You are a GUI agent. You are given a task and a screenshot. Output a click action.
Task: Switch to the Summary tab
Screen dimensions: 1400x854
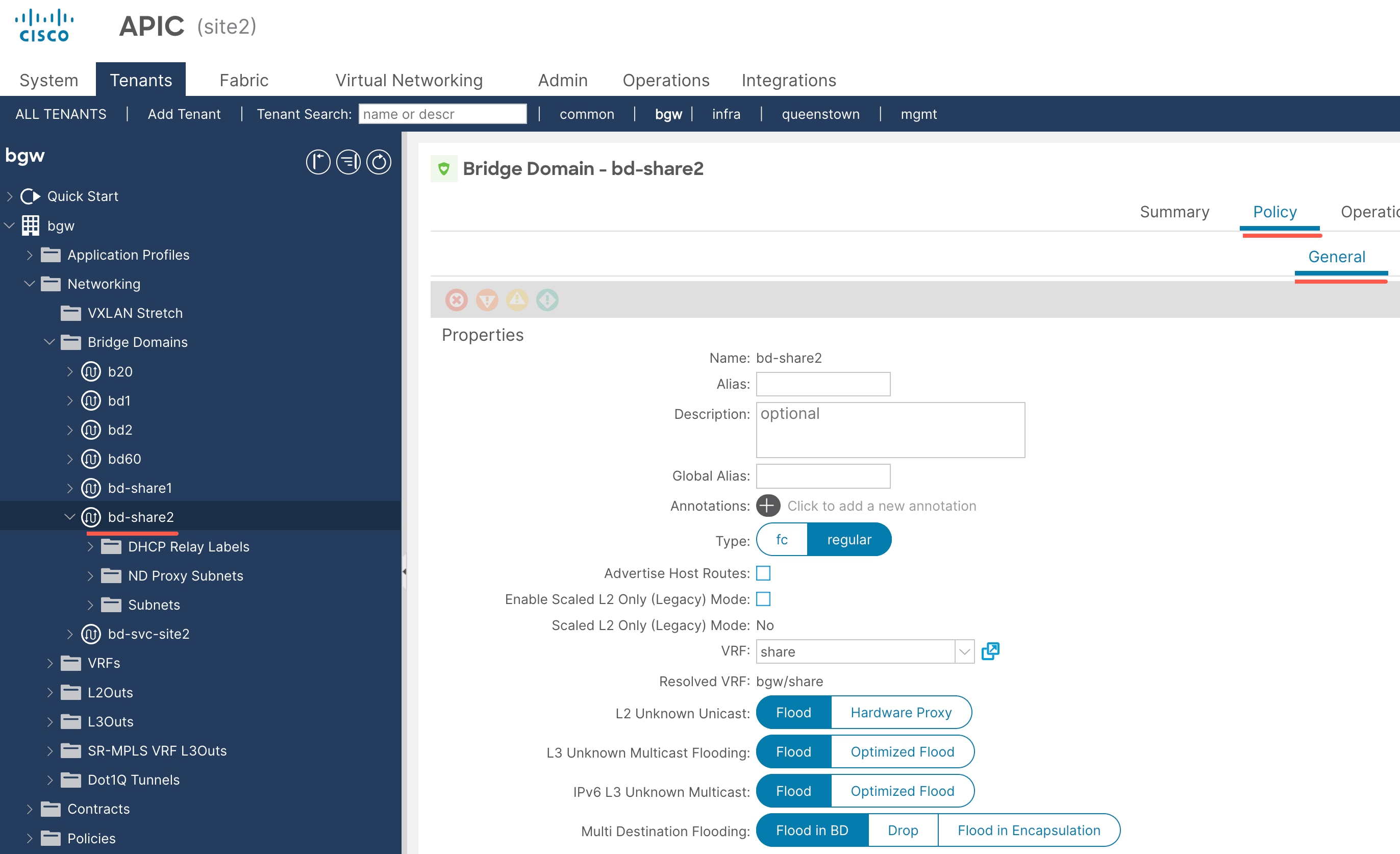pyautogui.click(x=1174, y=212)
